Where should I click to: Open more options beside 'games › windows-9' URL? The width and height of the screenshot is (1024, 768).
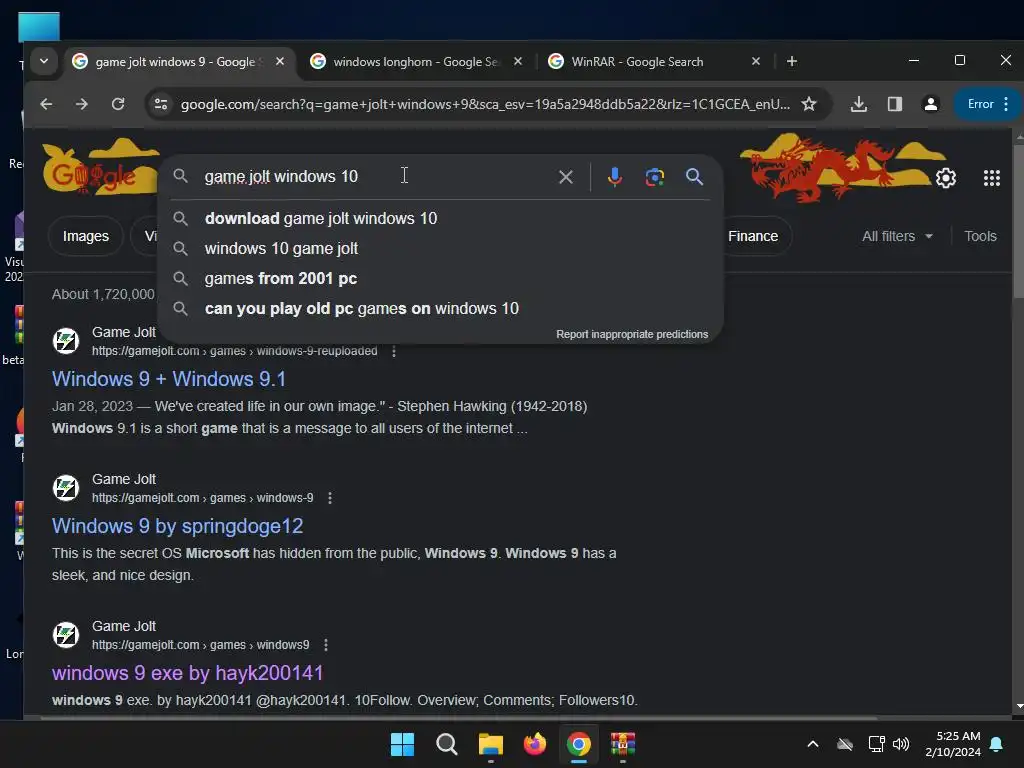pyautogui.click(x=330, y=498)
